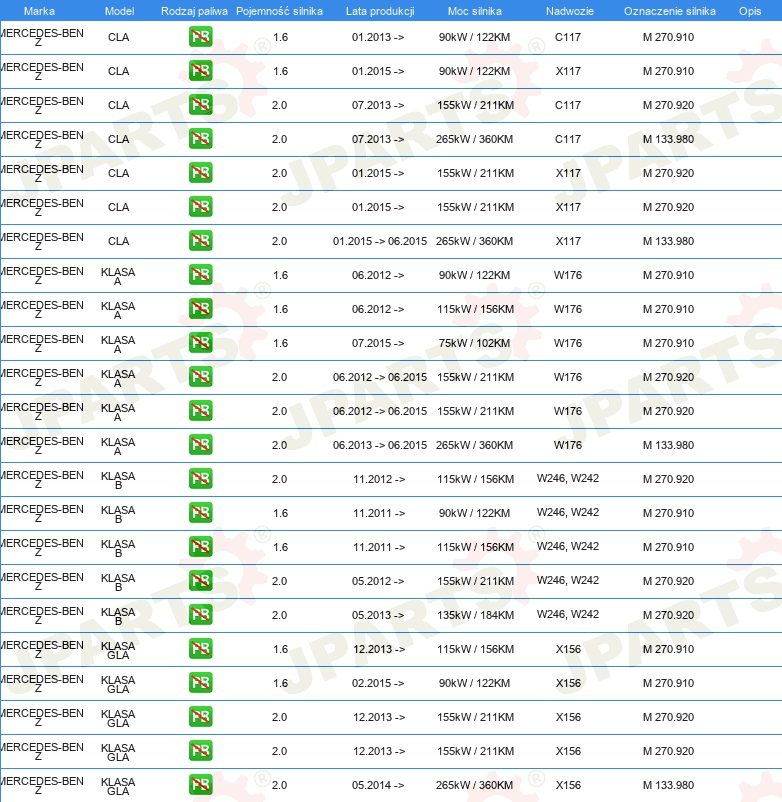The height and width of the screenshot is (802, 782).
Task: Click the Lata produkcji column header
Action: tap(380, 11)
